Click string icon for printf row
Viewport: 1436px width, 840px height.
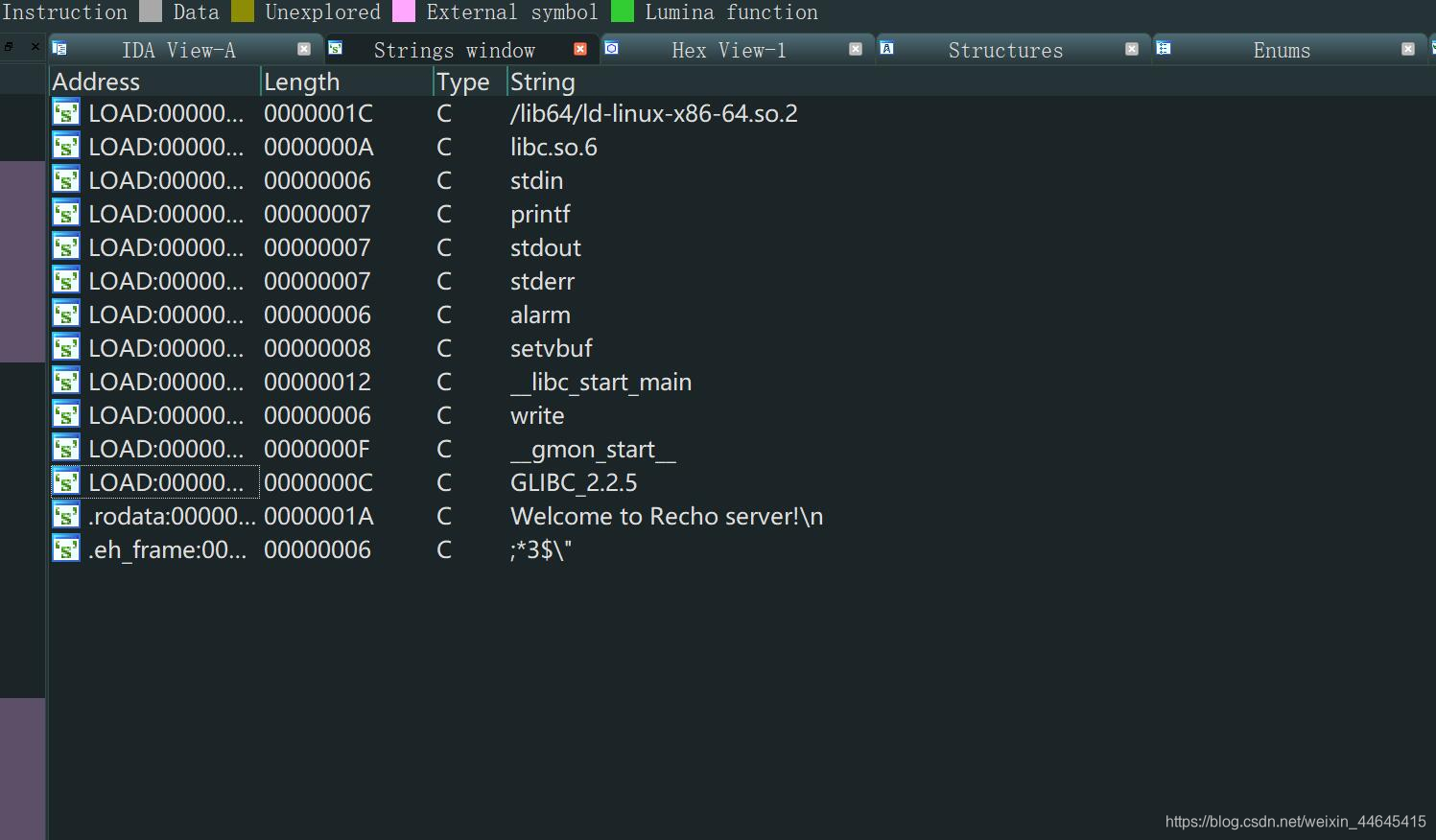tap(66, 214)
